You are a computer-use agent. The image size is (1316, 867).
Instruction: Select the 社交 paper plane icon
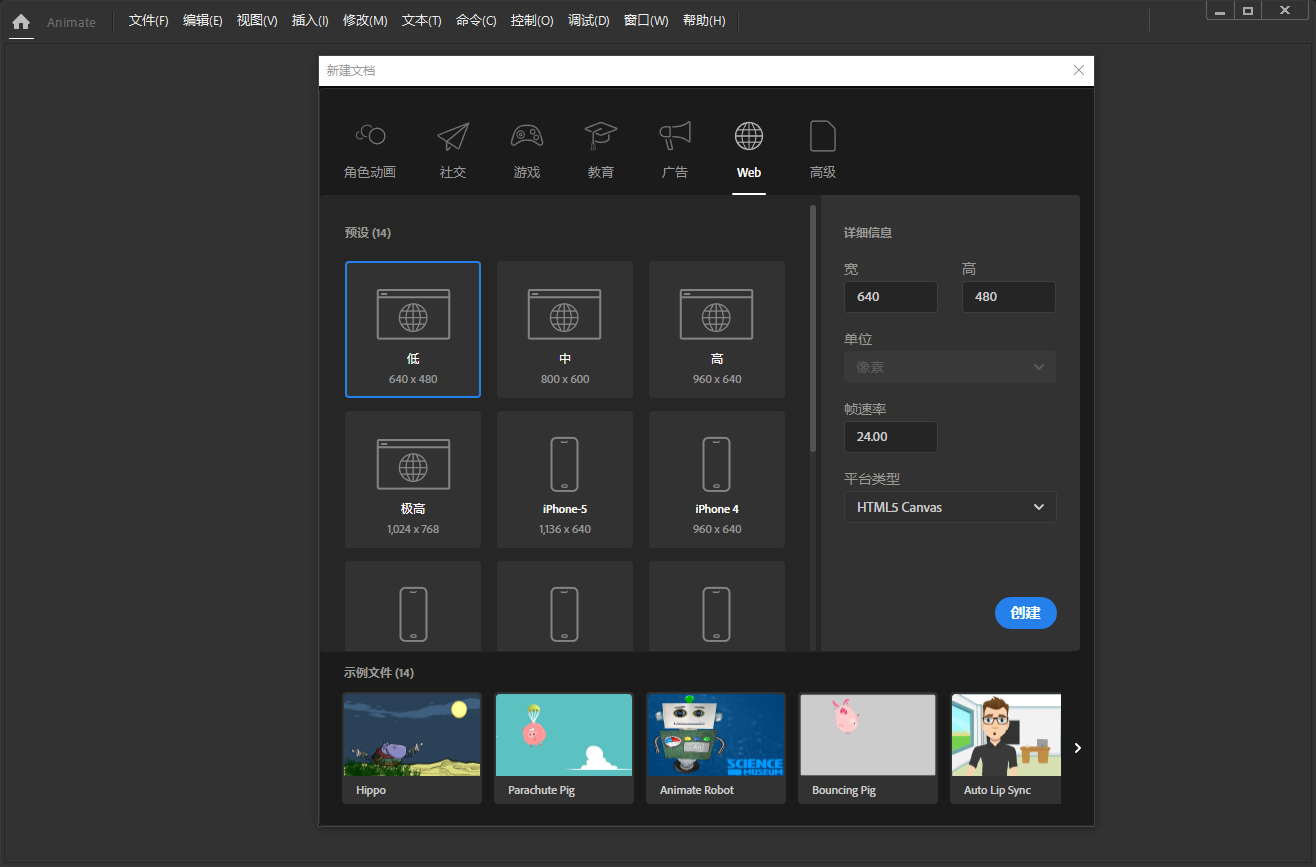pos(453,136)
